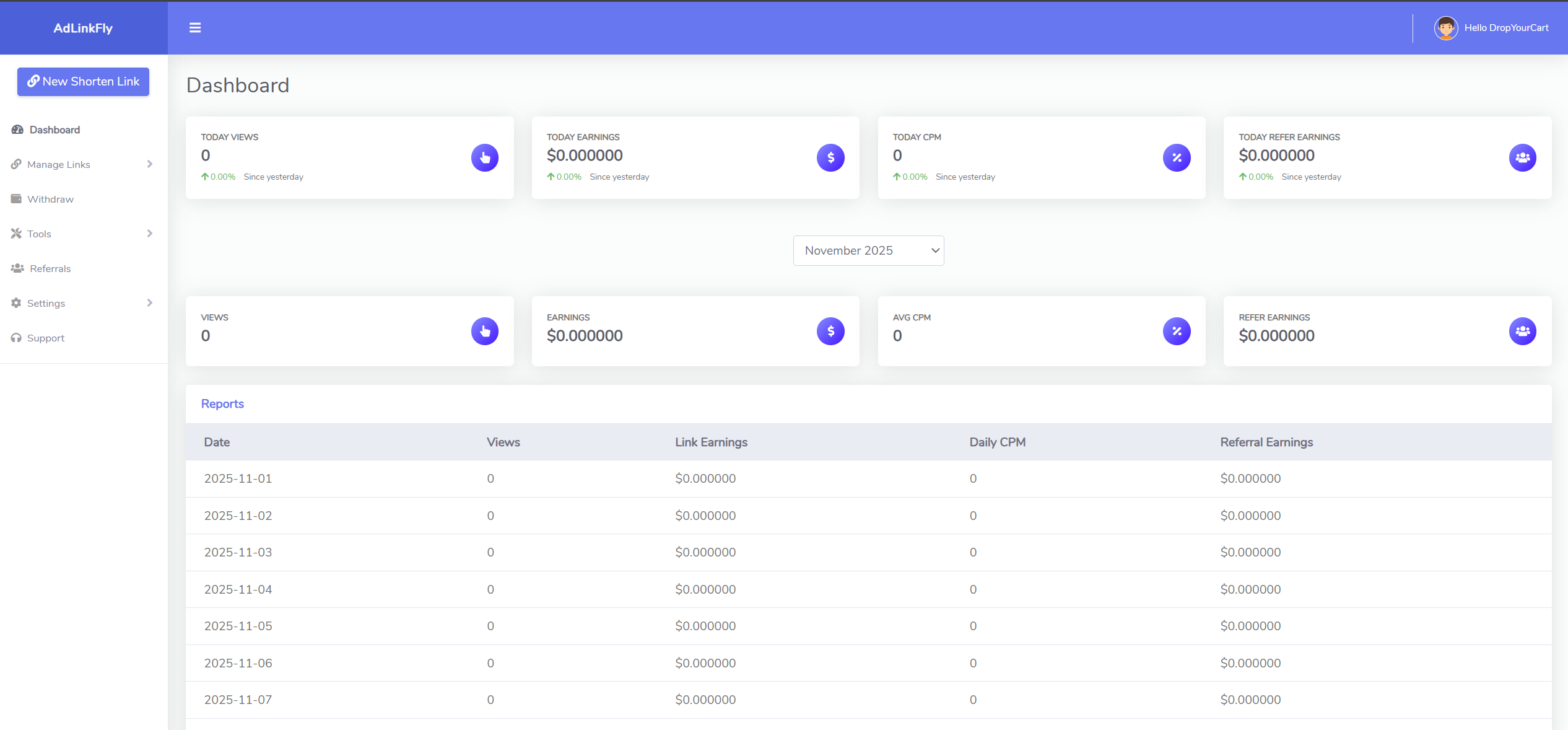Go to Referrals in the sidebar
1568x730 pixels.
coord(50,268)
